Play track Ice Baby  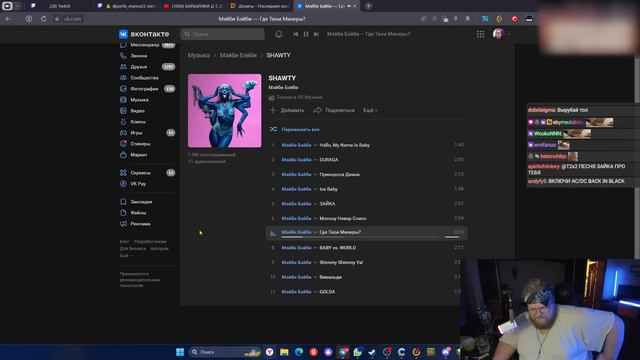click(x=367, y=189)
